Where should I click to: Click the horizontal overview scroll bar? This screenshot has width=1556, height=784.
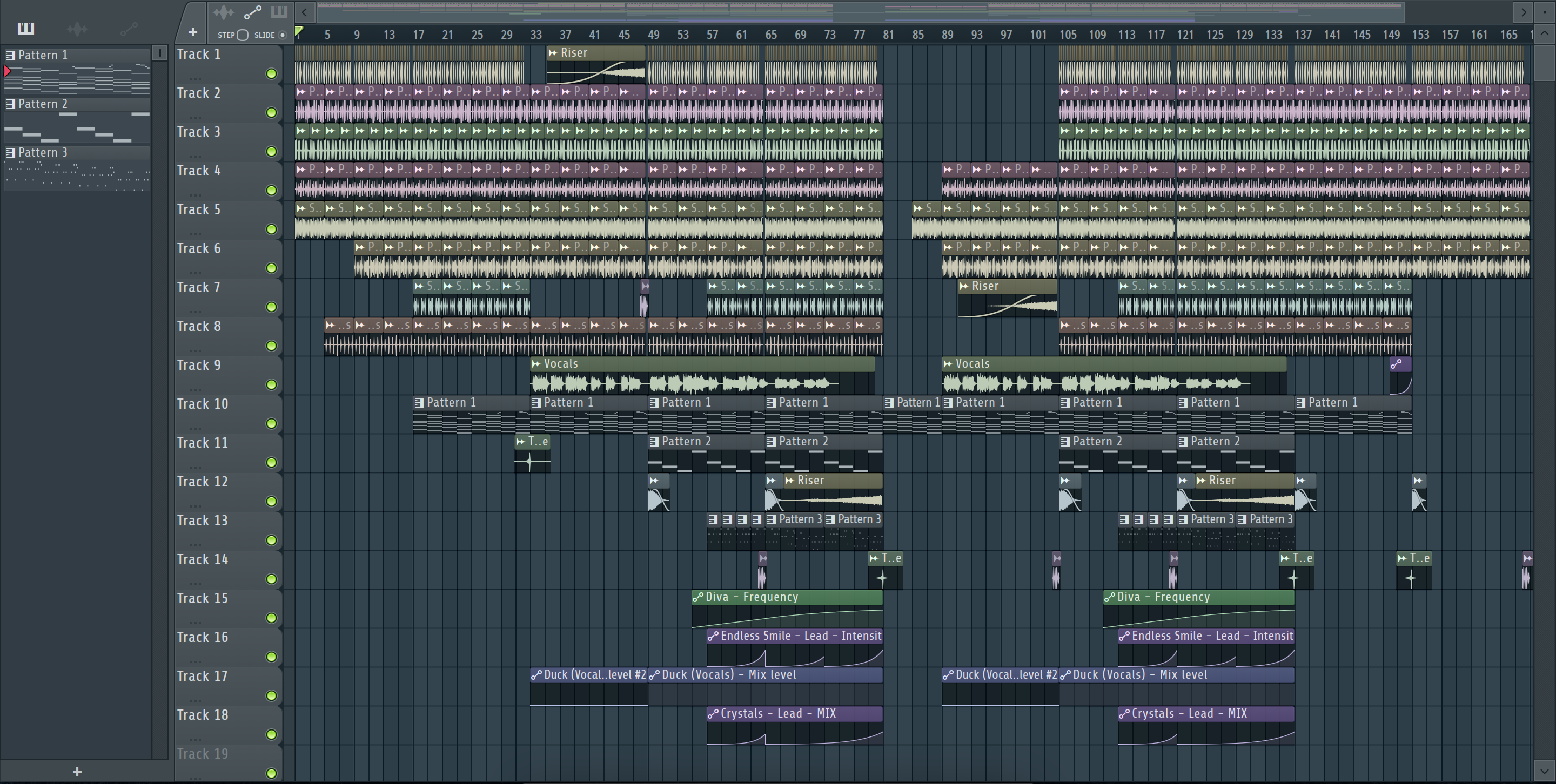860,11
